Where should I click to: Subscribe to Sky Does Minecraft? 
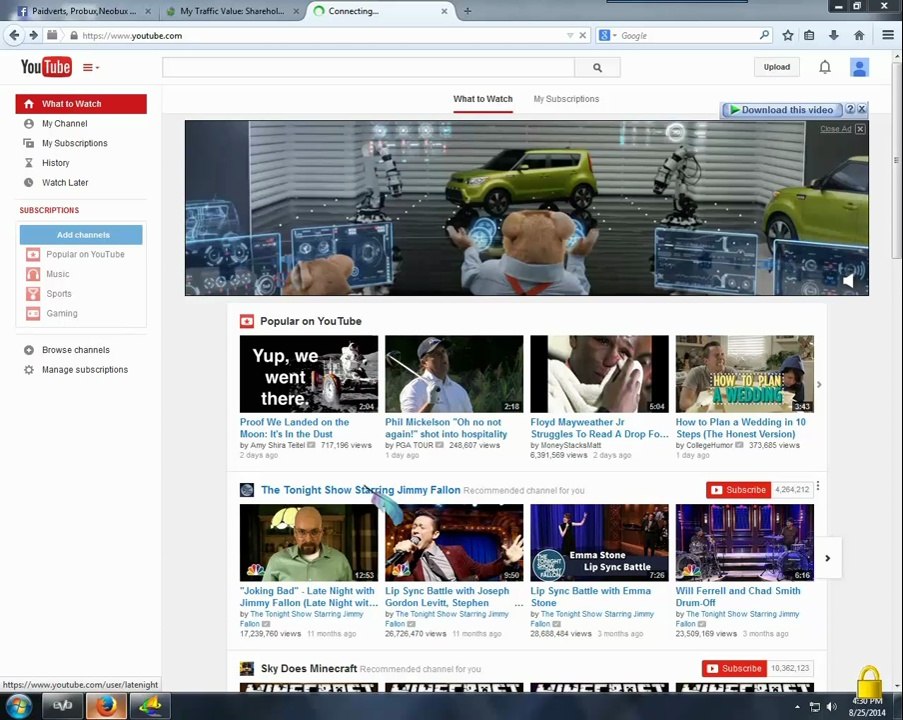pos(734,668)
